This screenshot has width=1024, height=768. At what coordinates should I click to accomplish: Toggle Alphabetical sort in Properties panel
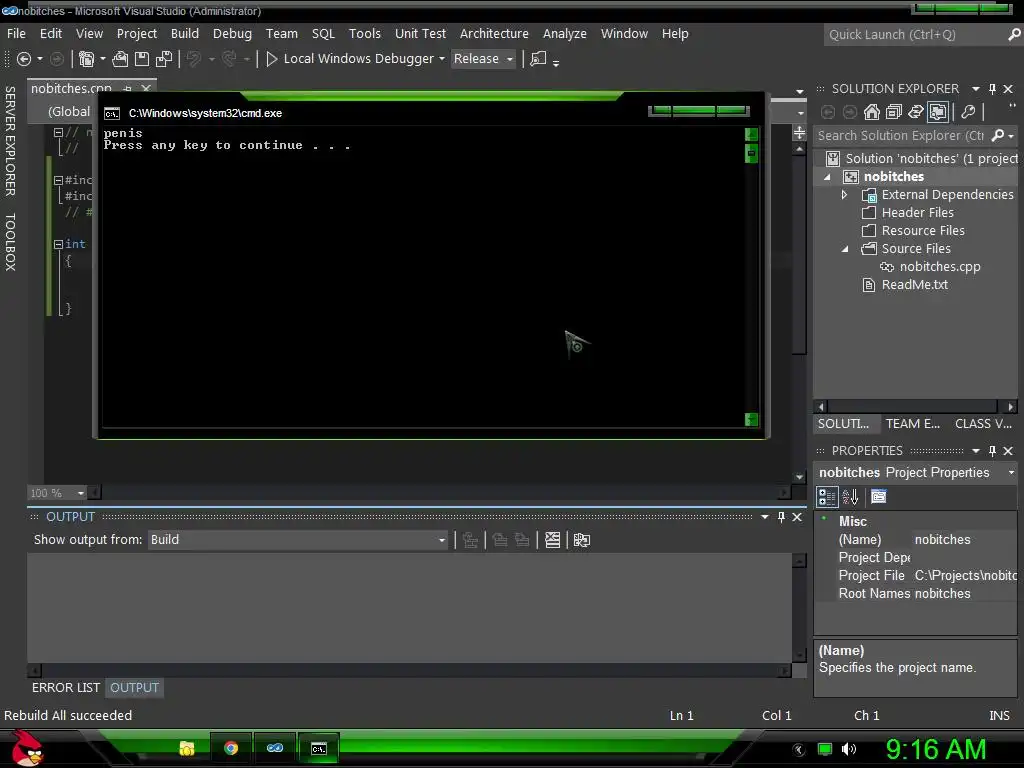(850, 497)
